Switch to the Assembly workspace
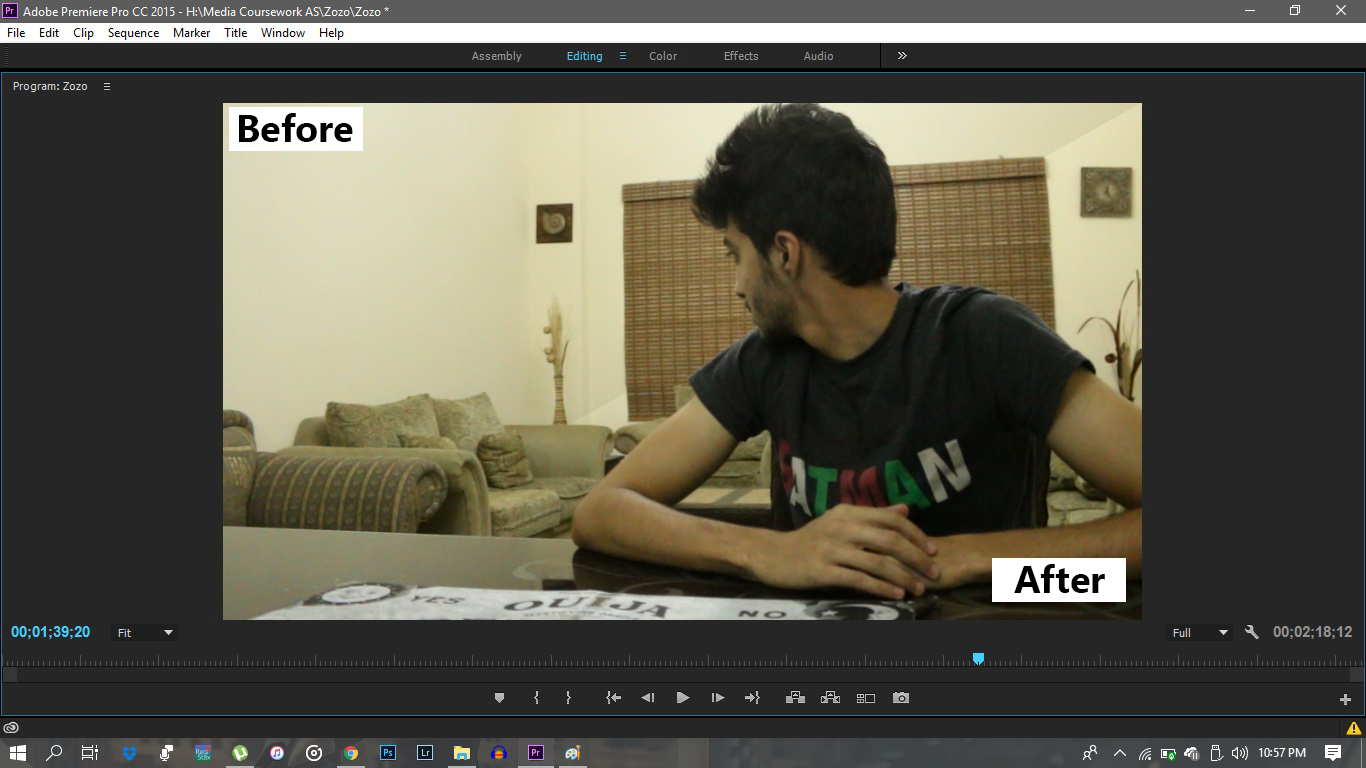This screenshot has width=1366, height=768. click(x=497, y=56)
